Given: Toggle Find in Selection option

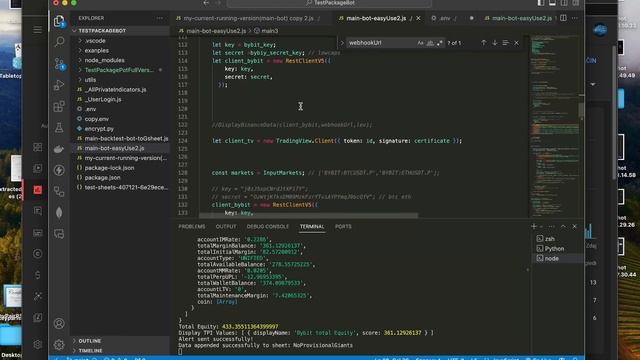Looking at the screenshot, I should pos(506,42).
